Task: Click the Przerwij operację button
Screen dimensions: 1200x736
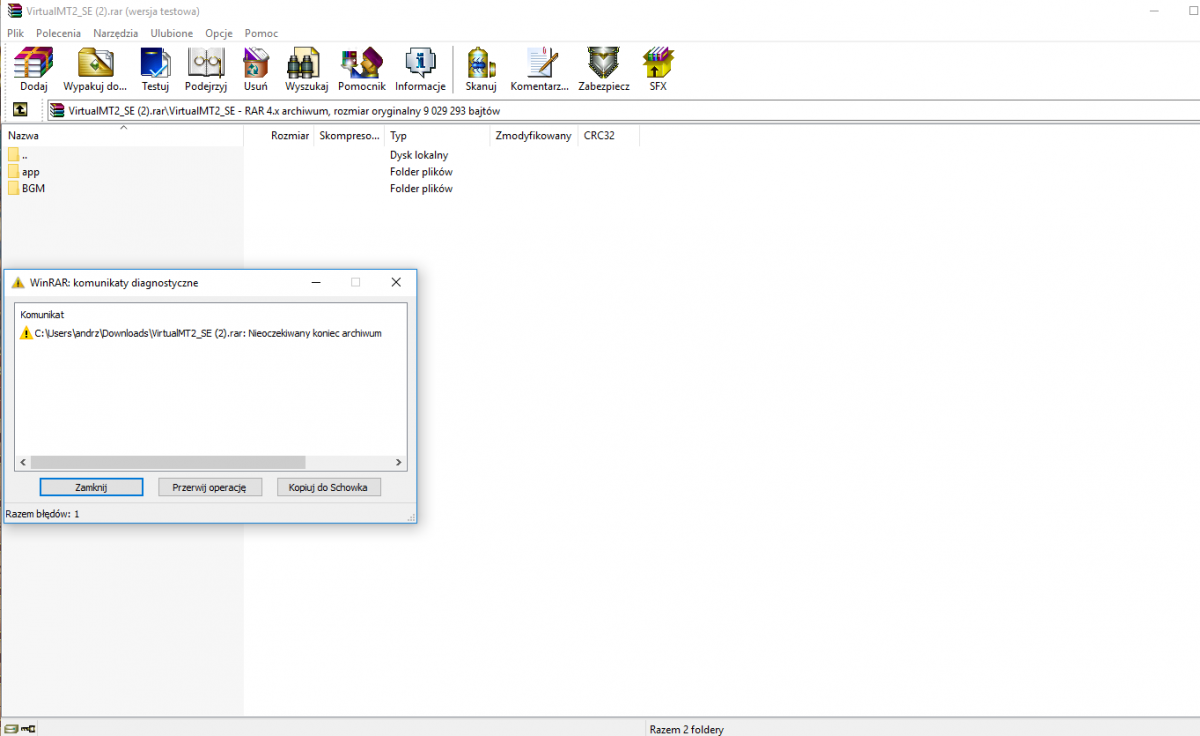Action: point(210,487)
